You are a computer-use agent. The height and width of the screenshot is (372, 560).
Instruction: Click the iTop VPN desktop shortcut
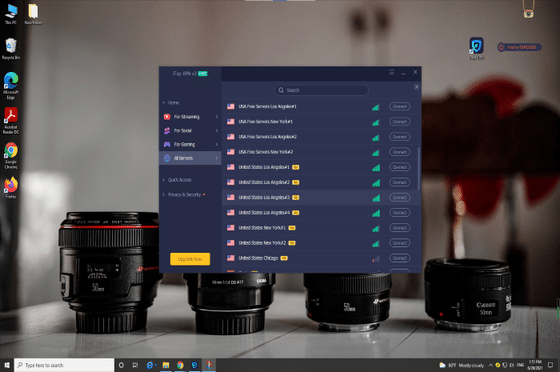click(476, 48)
